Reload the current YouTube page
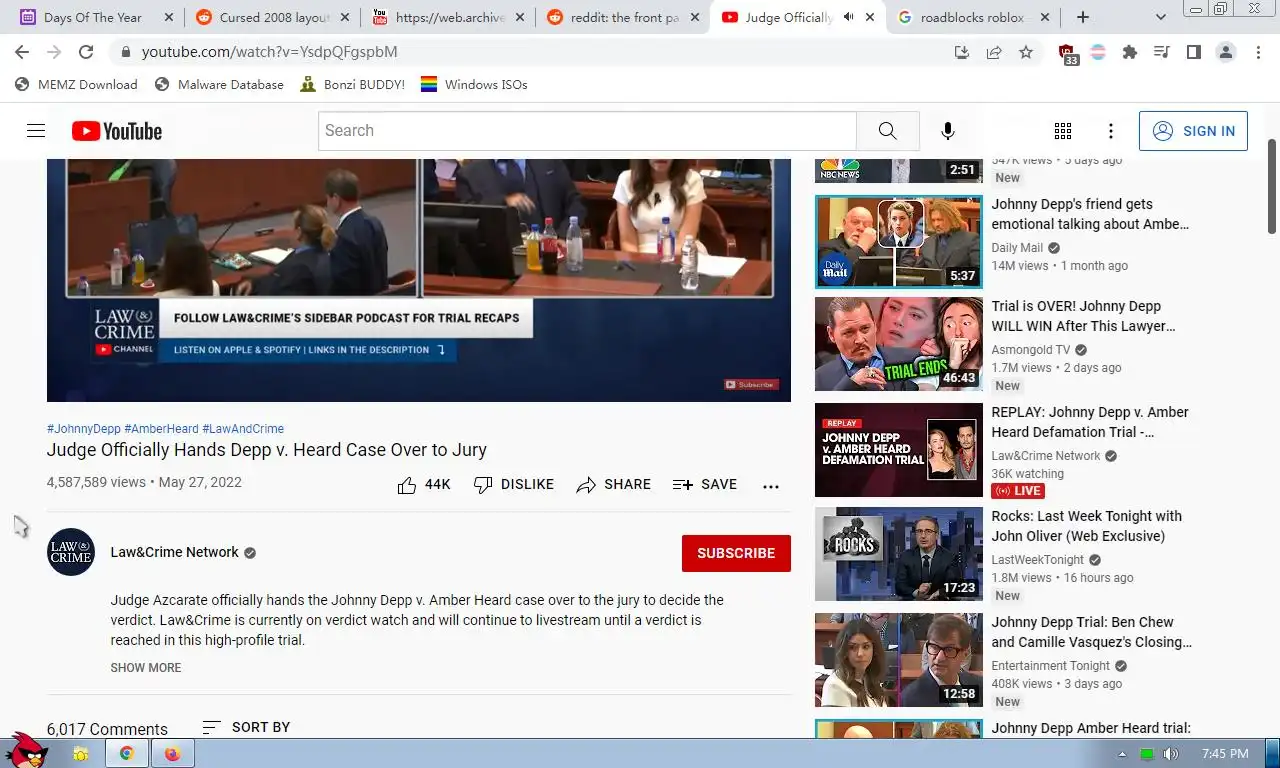Image resolution: width=1280 pixels, height=768 pixels. click(x=86, y=52)
